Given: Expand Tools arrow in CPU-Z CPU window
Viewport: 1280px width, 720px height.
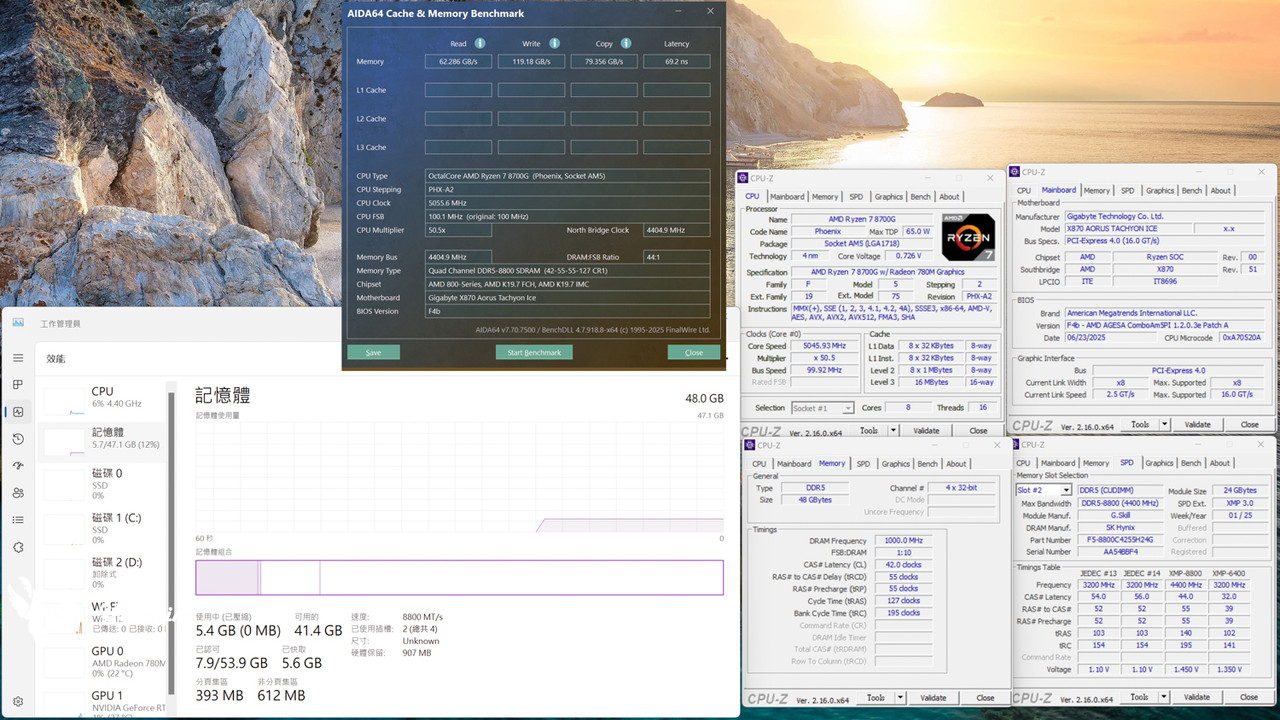Looking at the screenshot, I should (892, 431).
